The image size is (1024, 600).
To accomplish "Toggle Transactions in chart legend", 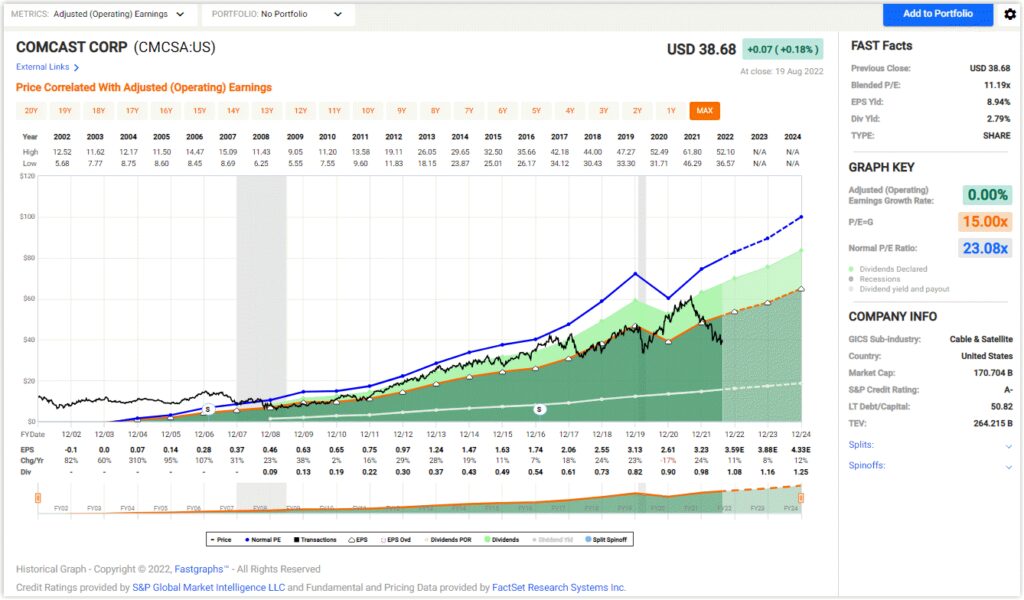I will 315,540.
